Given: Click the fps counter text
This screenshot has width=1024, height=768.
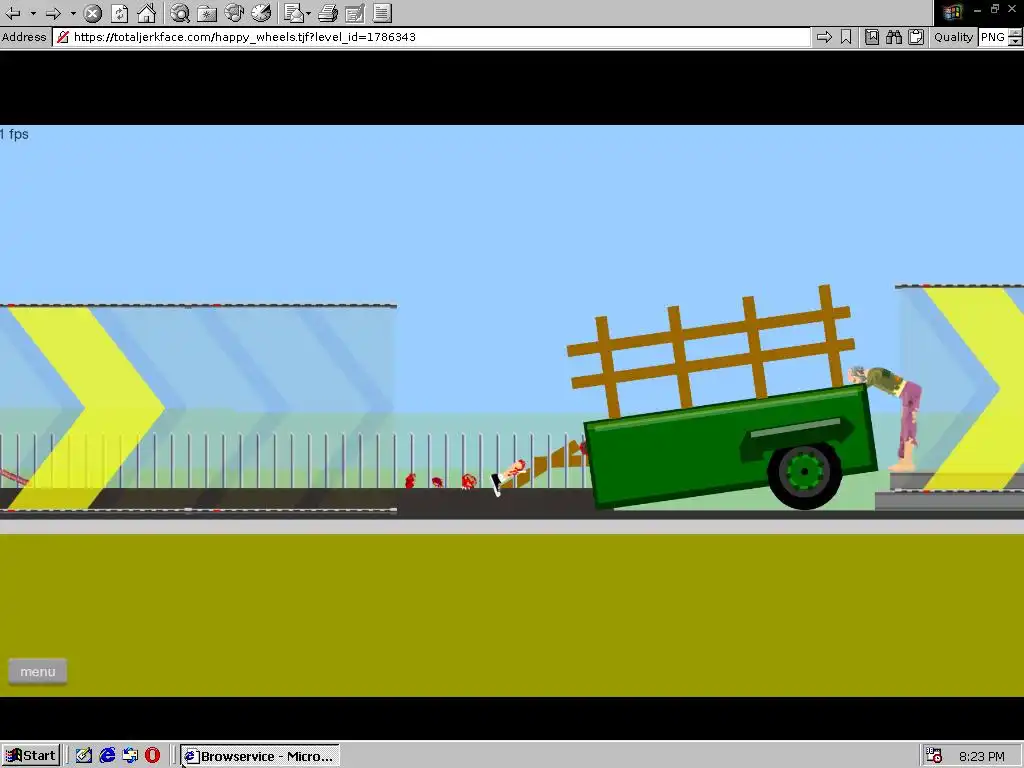Looking at the screenshot, I should click(x=14, y=134).
